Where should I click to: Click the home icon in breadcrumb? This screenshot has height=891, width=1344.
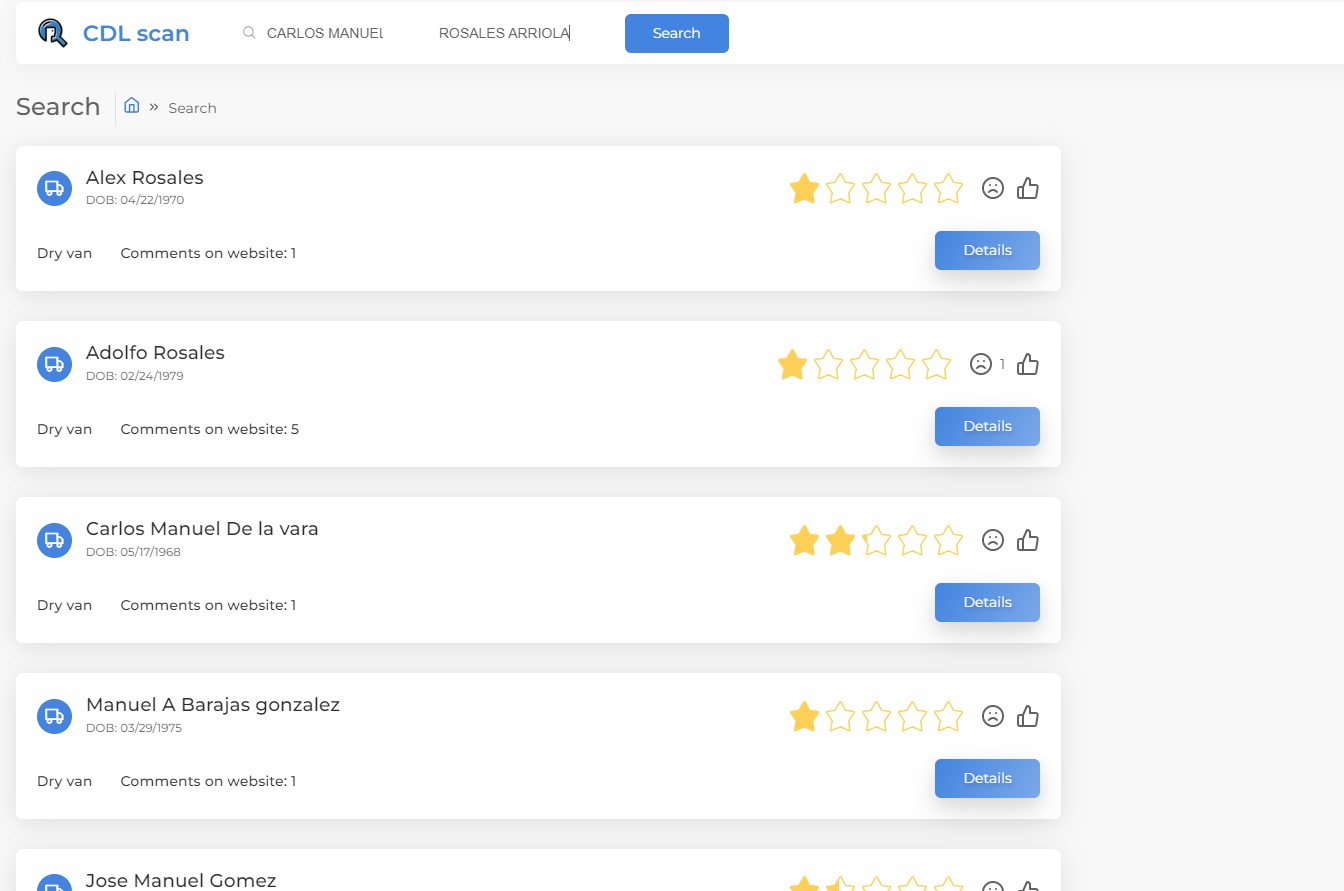[131, 105]
